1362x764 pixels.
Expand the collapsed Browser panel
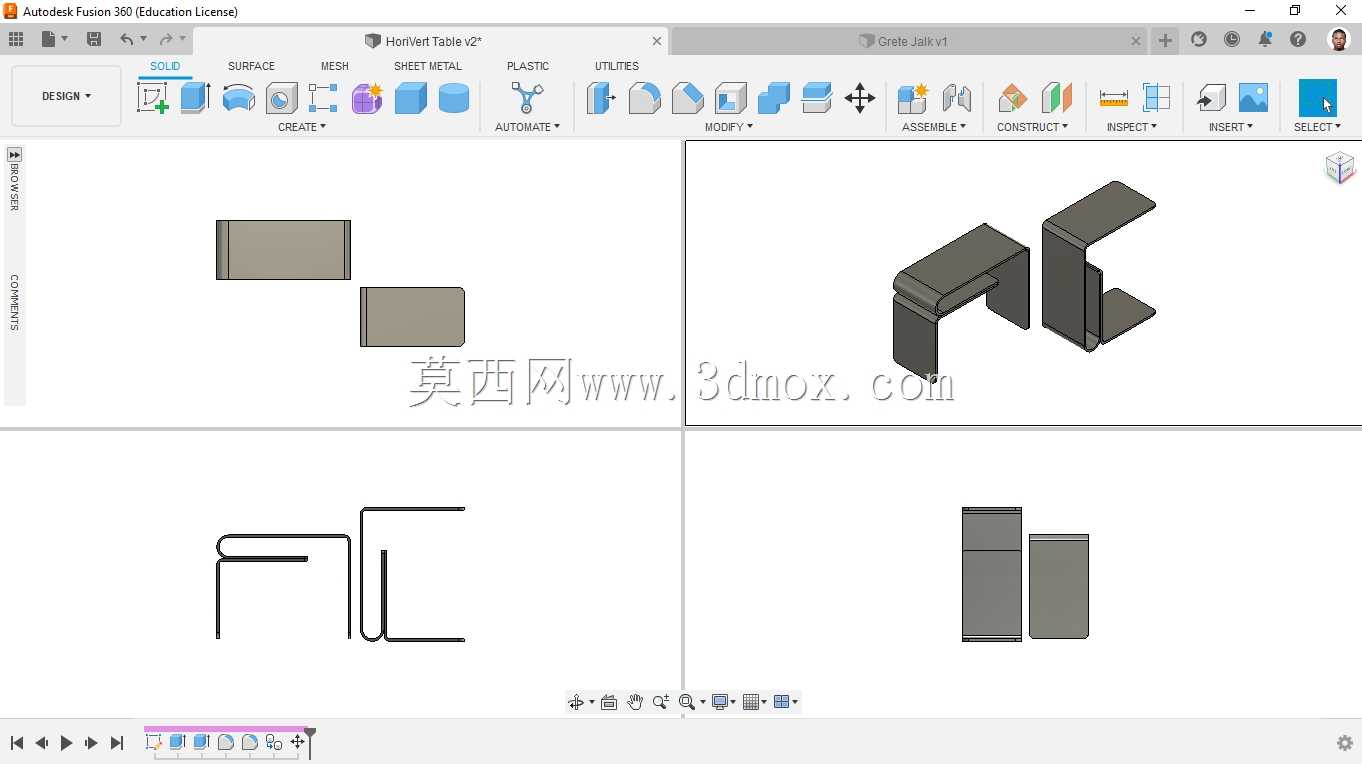14,155
